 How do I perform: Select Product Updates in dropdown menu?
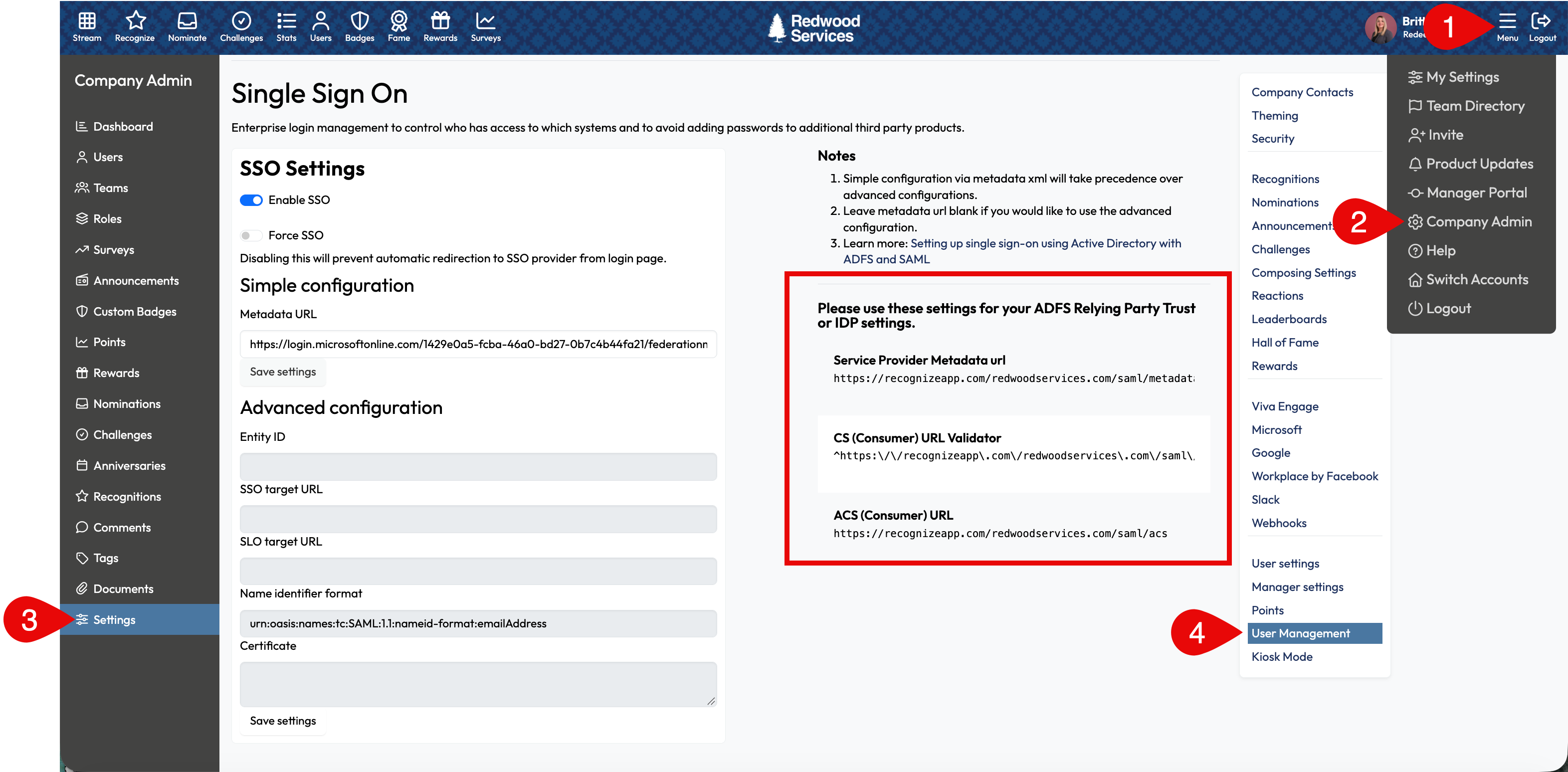(x=1471, y=164)
